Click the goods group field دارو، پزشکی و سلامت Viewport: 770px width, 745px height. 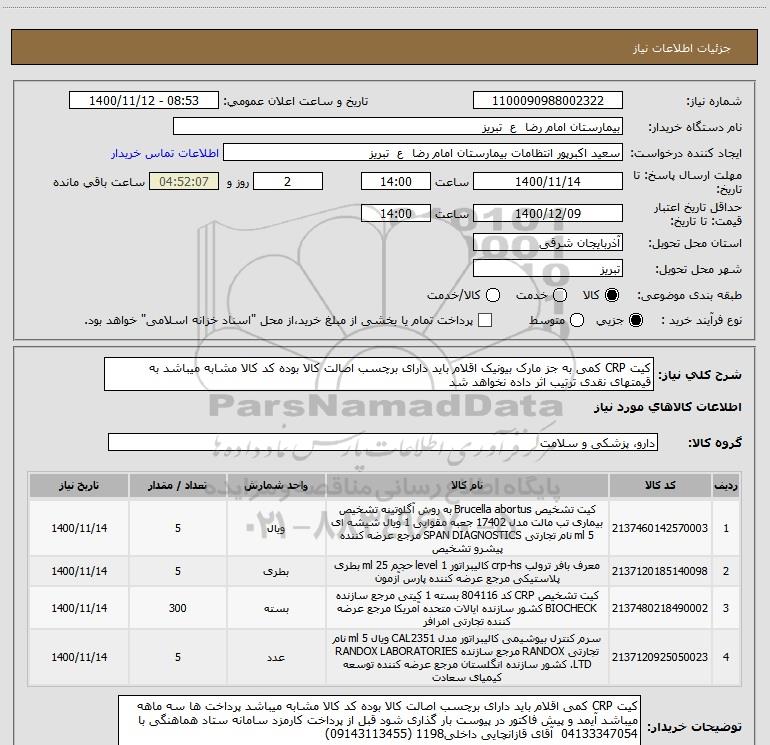pos(383,442)
